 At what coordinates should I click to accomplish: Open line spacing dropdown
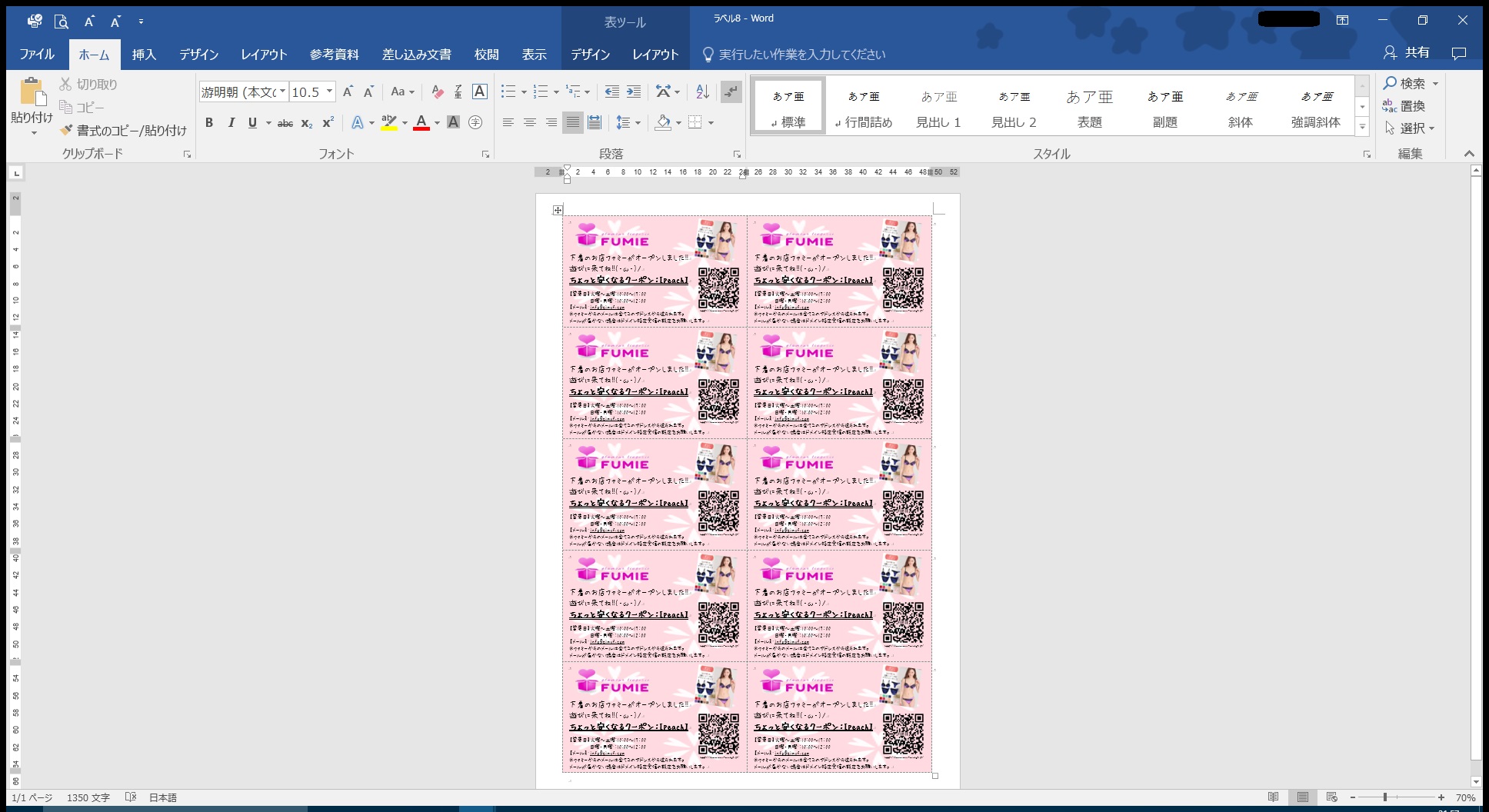(x=628, y=122)
